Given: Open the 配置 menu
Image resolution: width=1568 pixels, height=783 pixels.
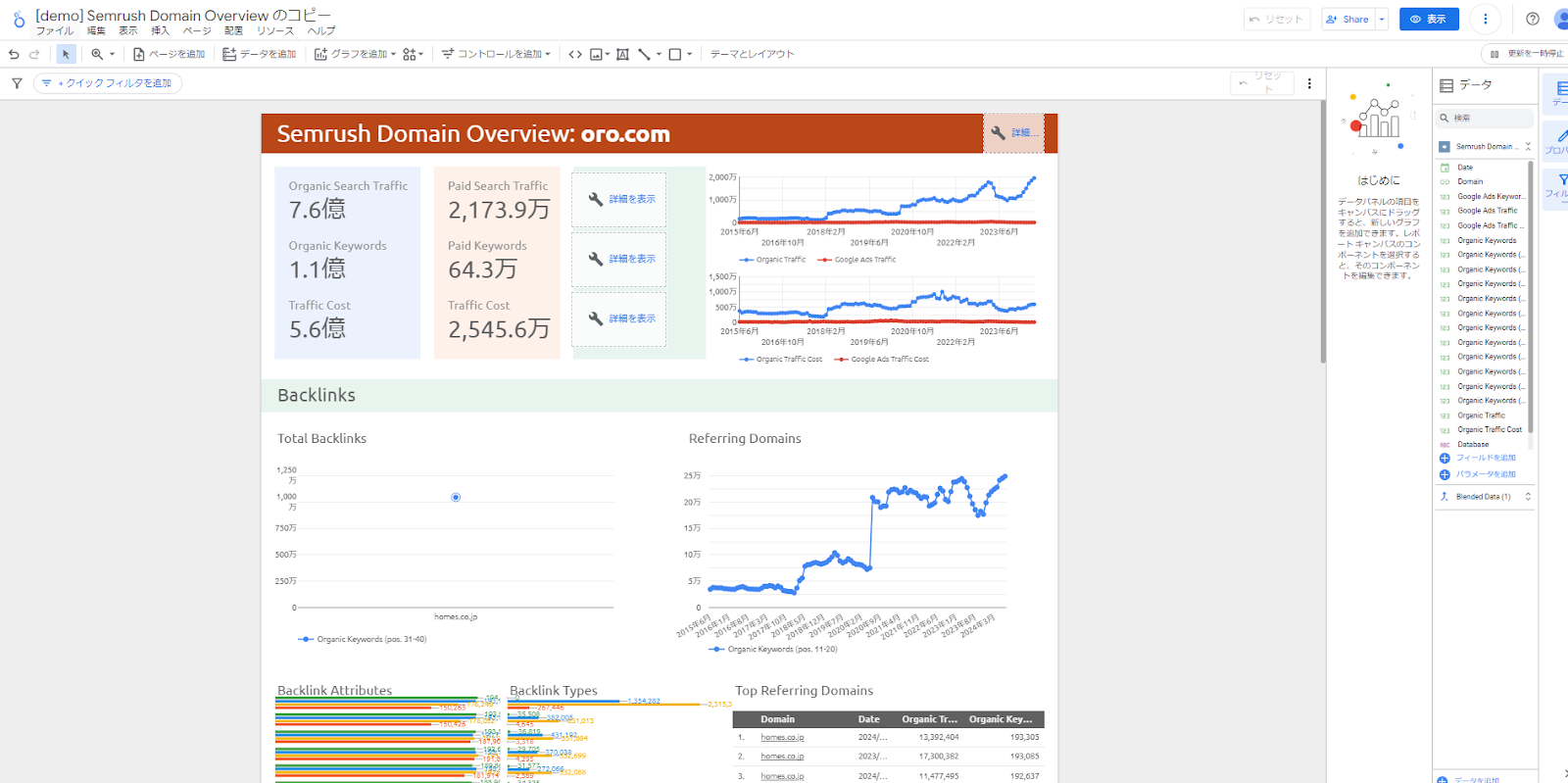Looking at the screenshot, I should tap(233, 30).
